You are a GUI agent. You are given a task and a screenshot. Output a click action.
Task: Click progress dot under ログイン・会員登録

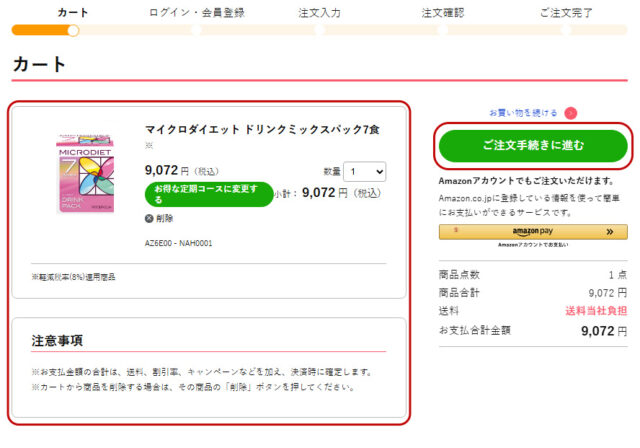(x=196, y=30)
